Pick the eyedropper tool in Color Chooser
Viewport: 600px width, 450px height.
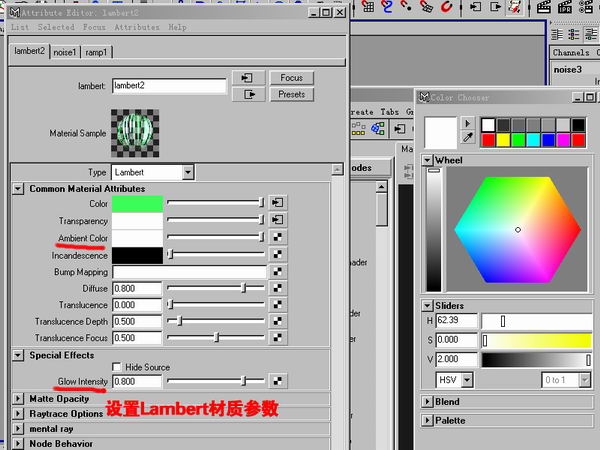[x=468, y=137]
